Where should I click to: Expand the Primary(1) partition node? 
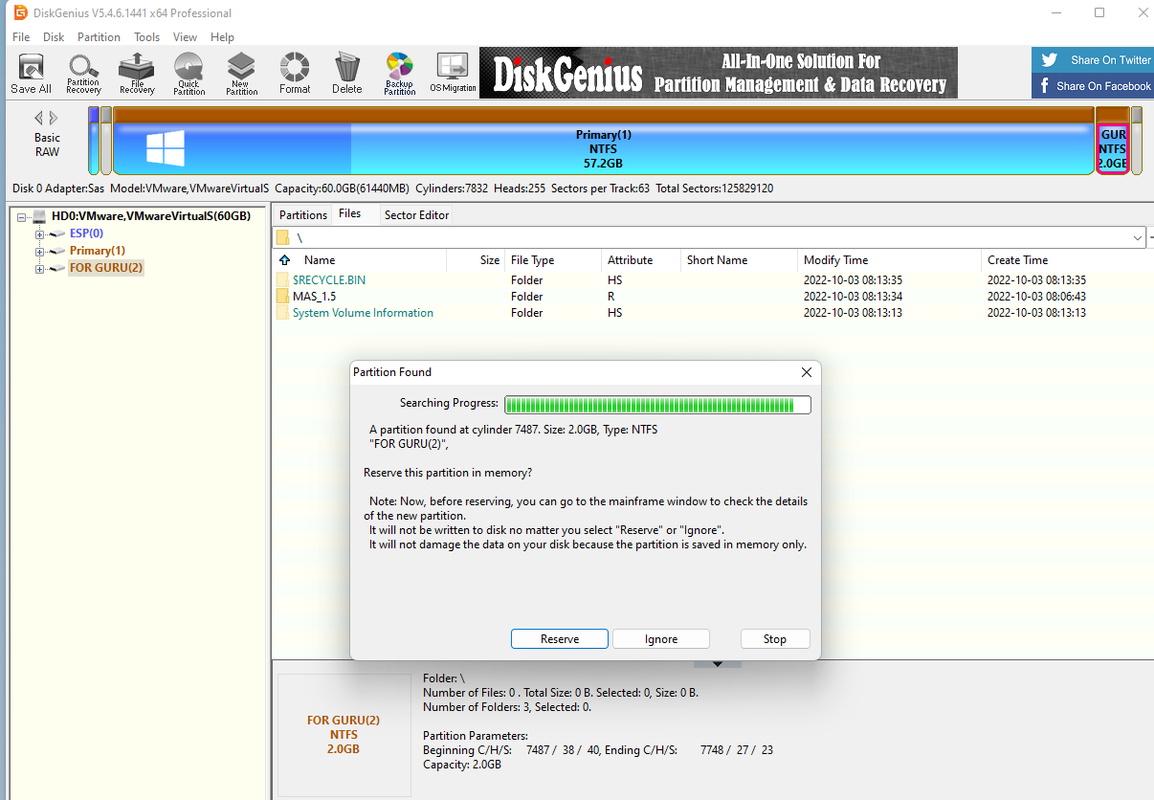pos(39,252)
